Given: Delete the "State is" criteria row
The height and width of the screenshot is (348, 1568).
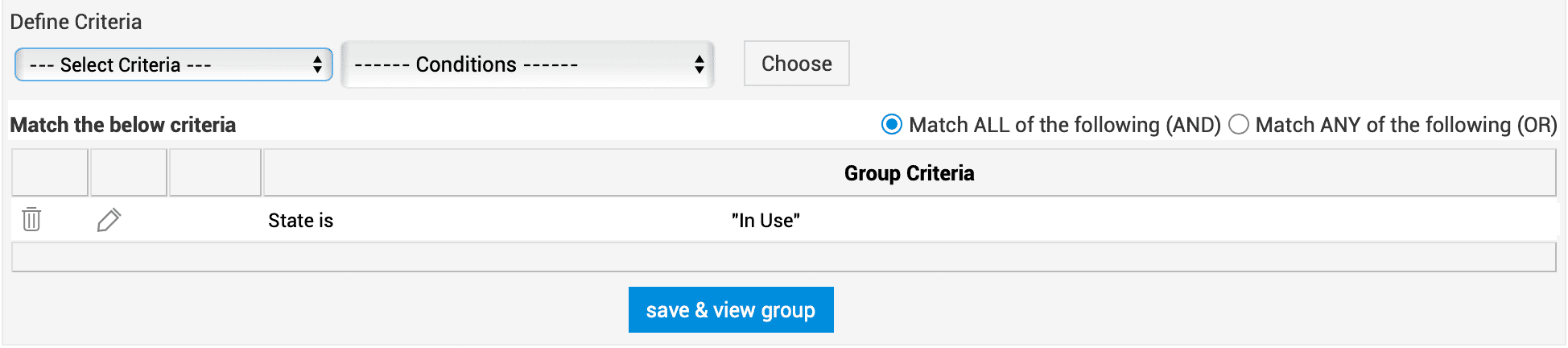Looking at the screenshot, I should point(31,219).
